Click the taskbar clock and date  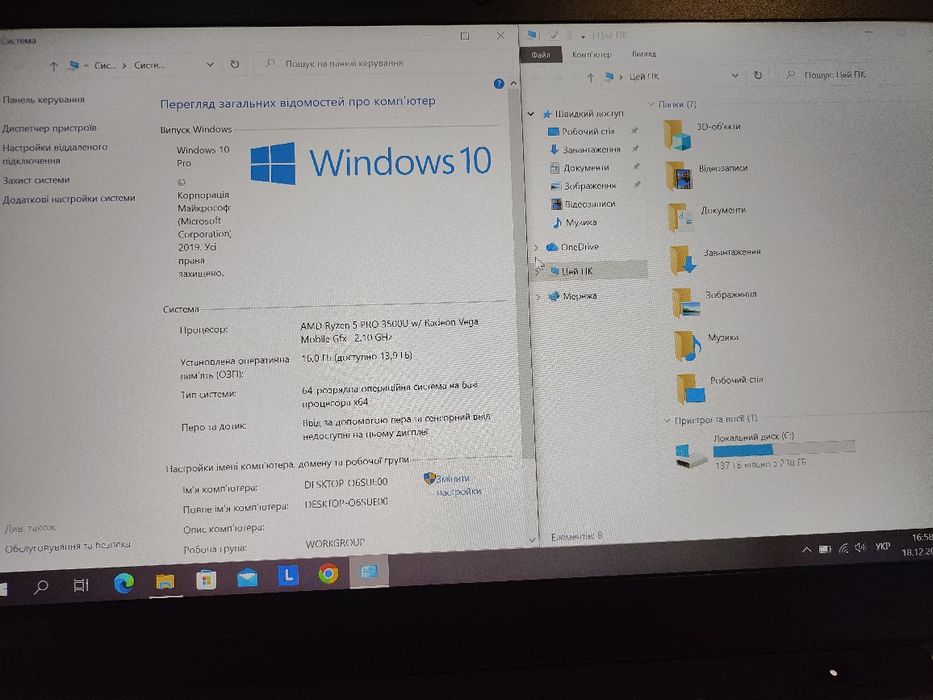click(x=917, y=545)
